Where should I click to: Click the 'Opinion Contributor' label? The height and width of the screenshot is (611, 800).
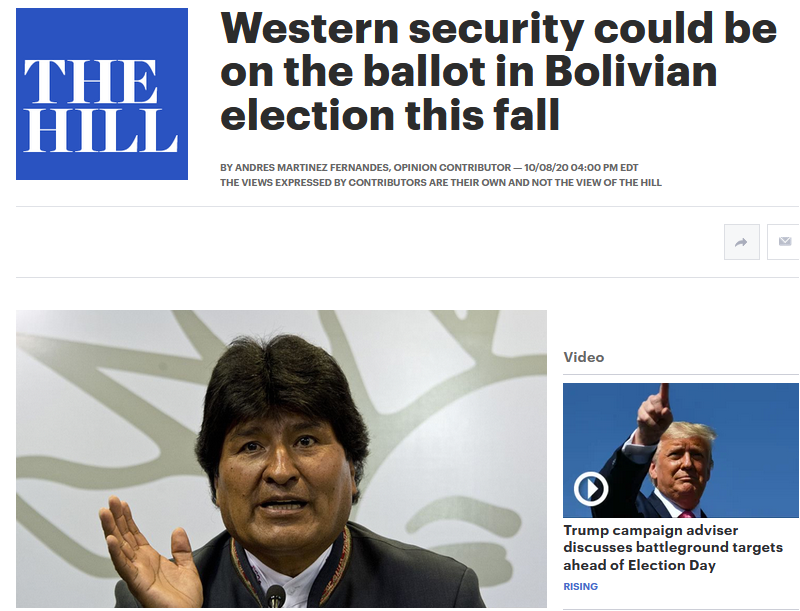click(452, 167)
